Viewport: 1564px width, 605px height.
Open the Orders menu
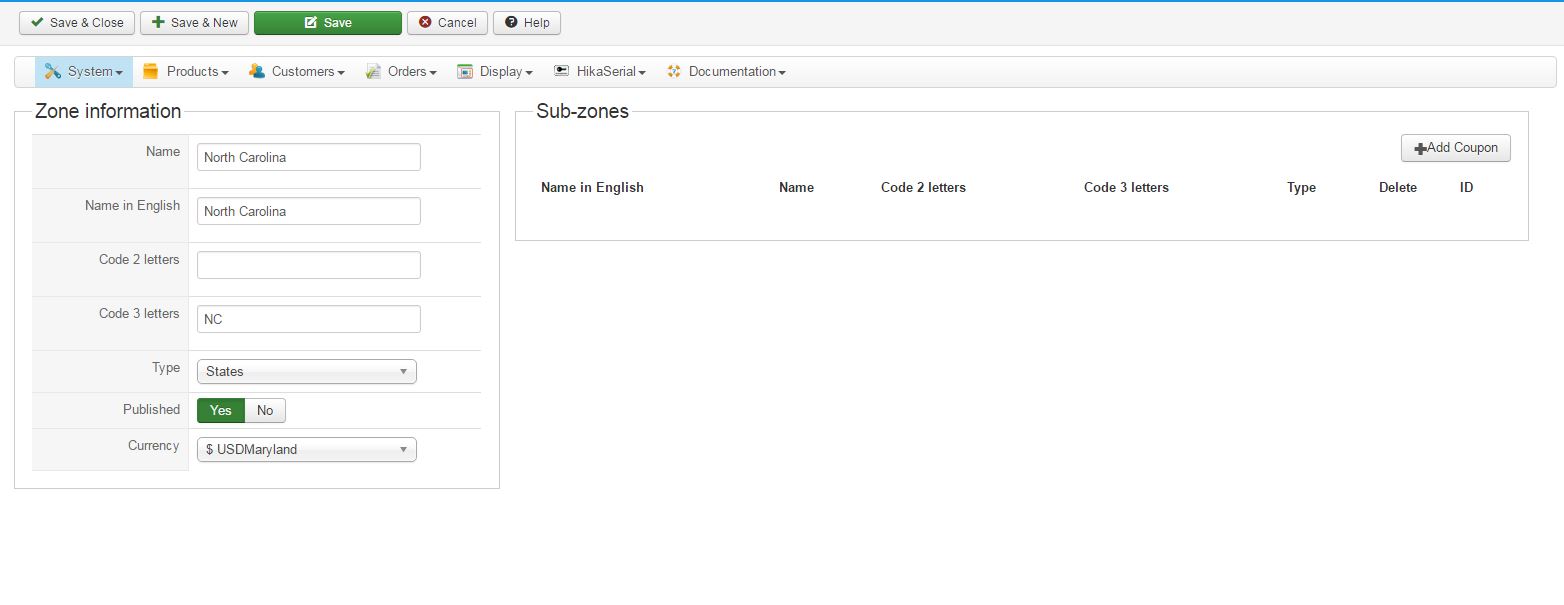coord(412,72)
